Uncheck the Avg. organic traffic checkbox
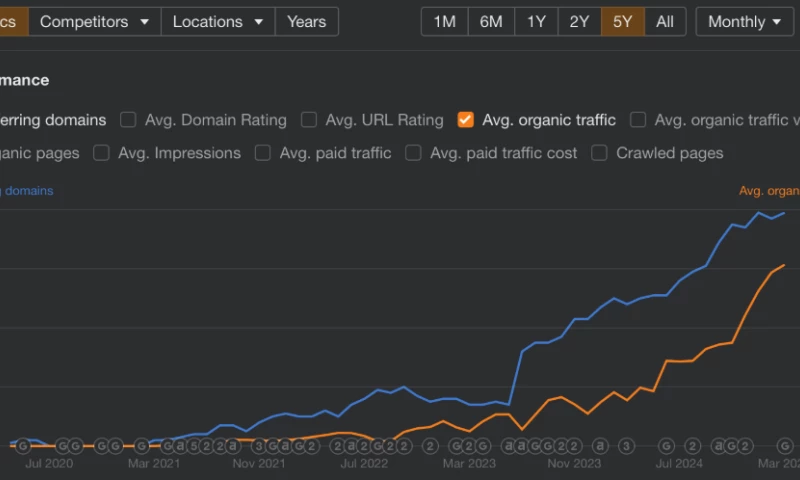Viewport: 800px width, 480px height. (465, 120)
